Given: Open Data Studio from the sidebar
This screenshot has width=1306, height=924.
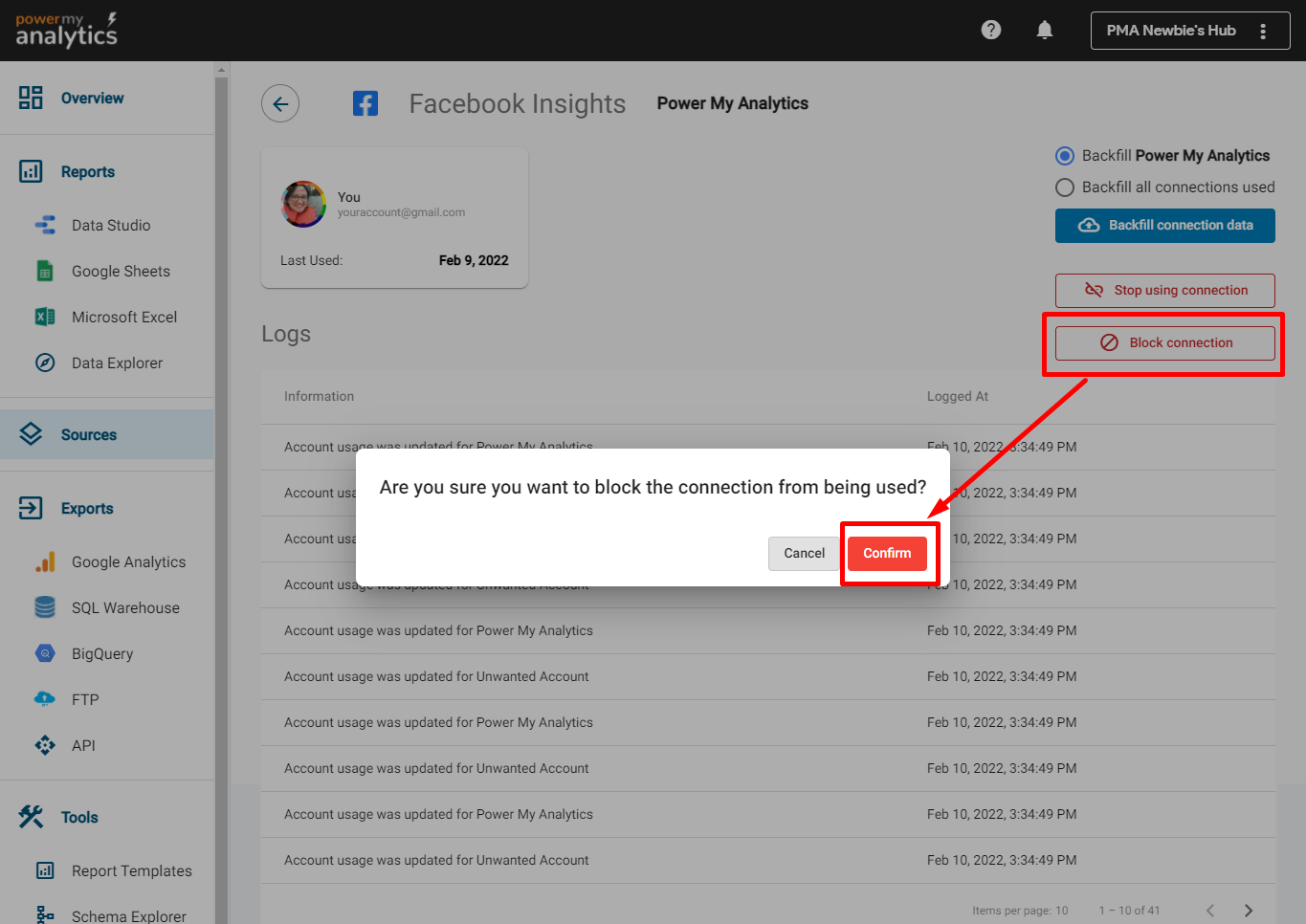Looking at the screenshot, I should tap(110, 226).
